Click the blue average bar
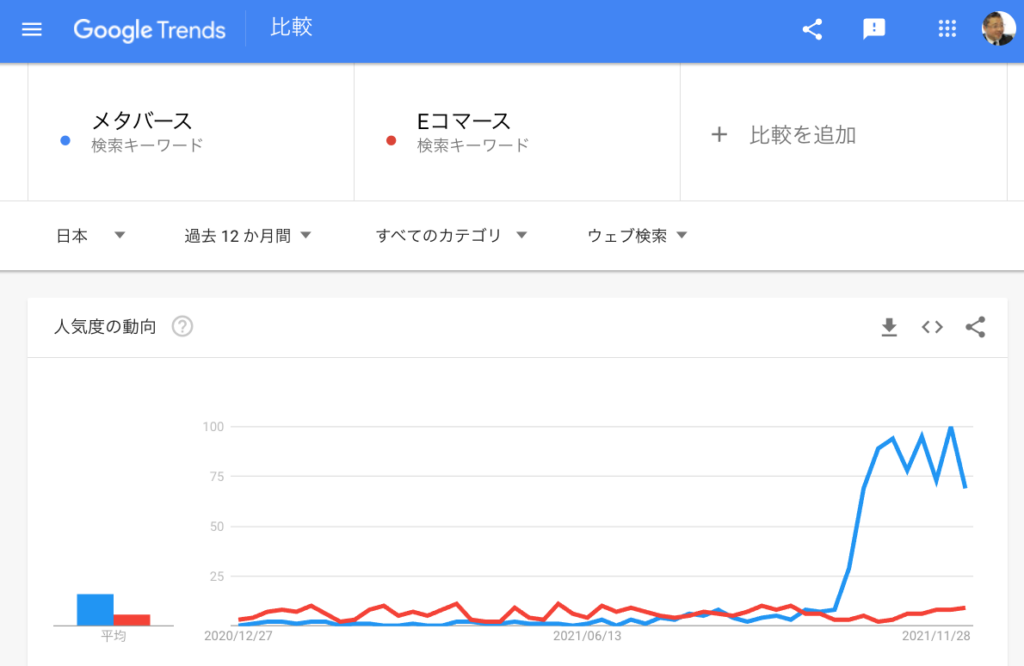 point(95,609)
